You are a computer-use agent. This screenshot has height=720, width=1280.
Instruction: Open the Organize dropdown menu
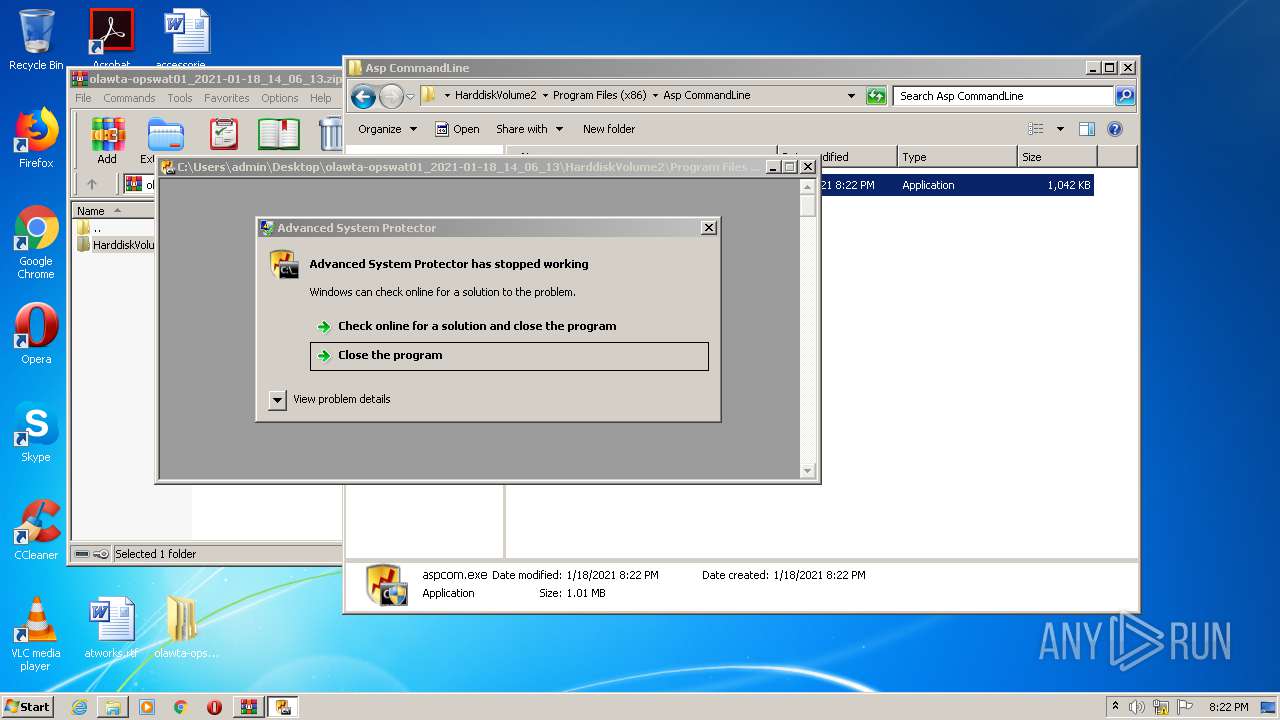tap(386, 129)
